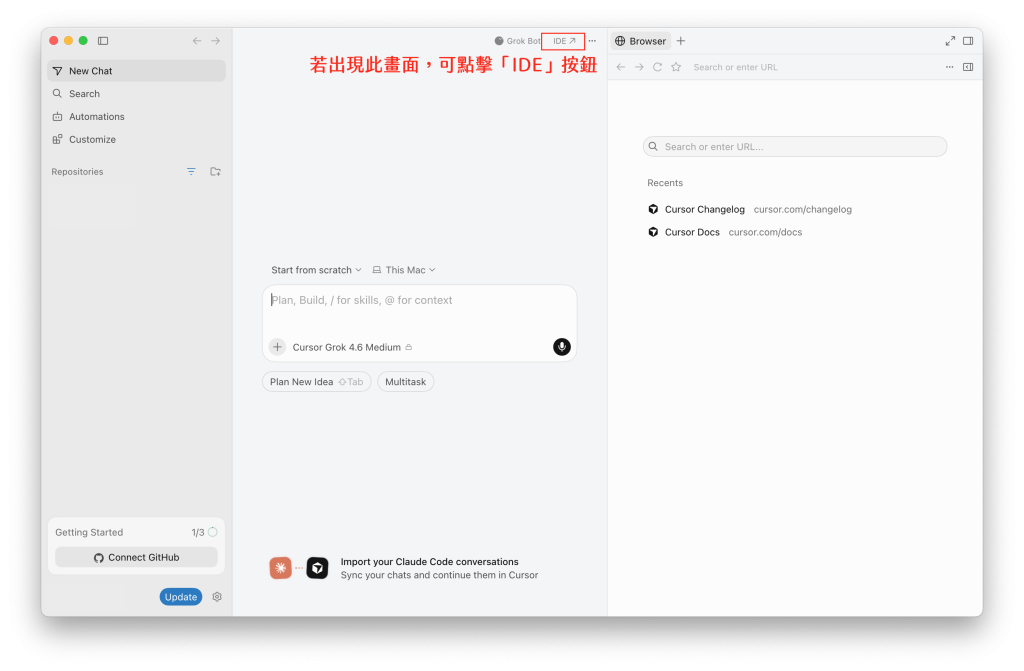Screen dimensions: 1024x671
Task: Toggle the right panel layout icon
Action: point(968,41)
